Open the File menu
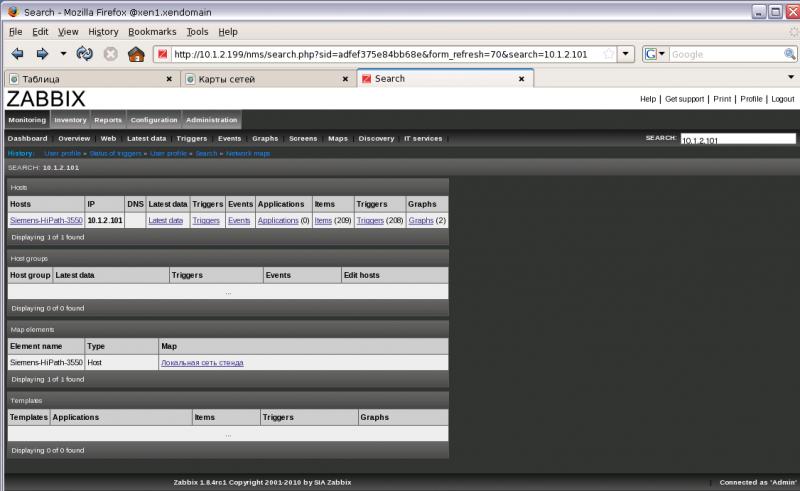This screenshot has width=800, height=491. pos(15,32)
